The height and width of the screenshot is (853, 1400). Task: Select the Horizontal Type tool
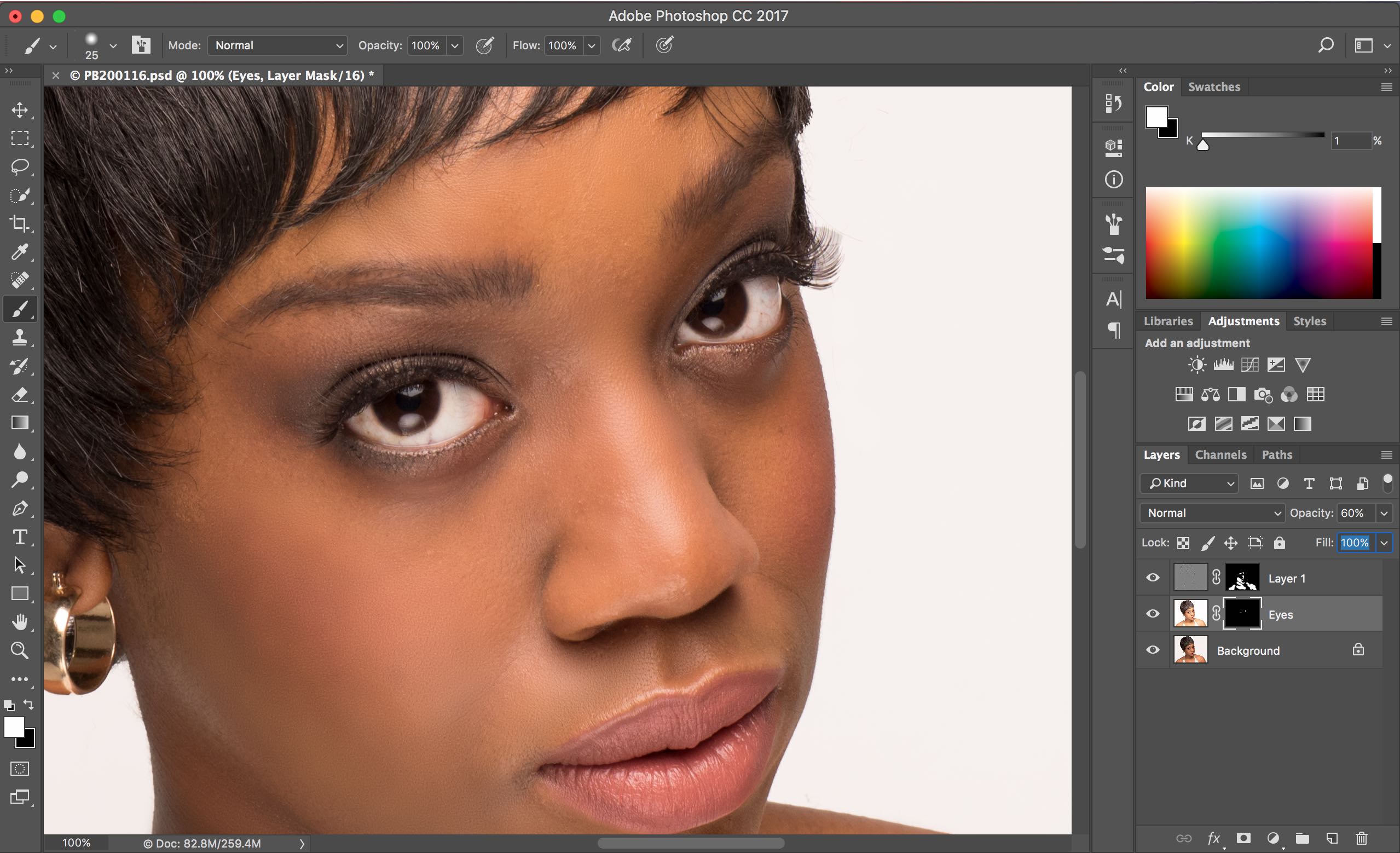pyautogui.click(x=20, y=537)
